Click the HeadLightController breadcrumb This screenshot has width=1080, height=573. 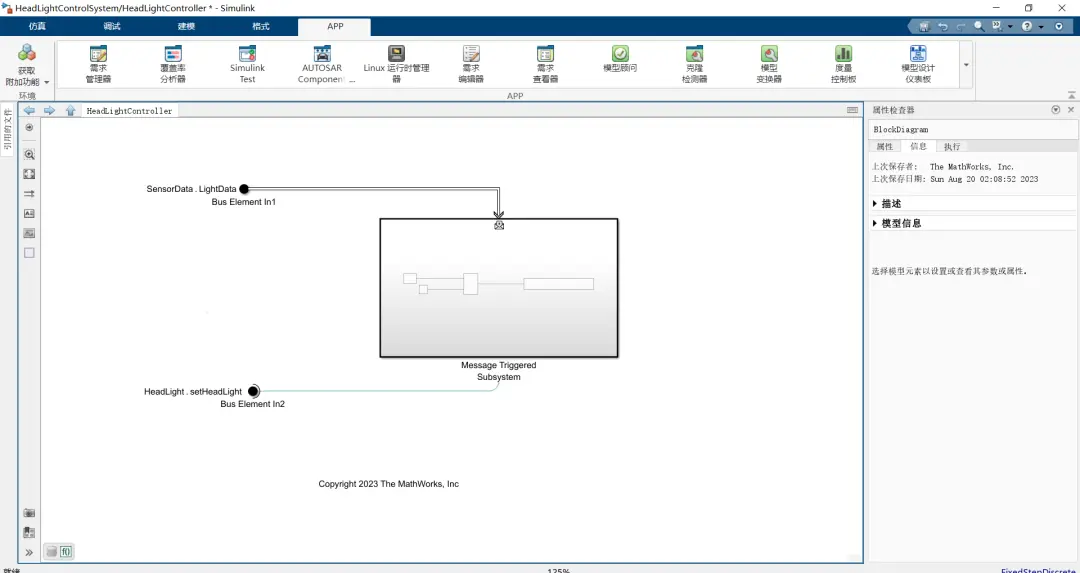pos(129,110)
